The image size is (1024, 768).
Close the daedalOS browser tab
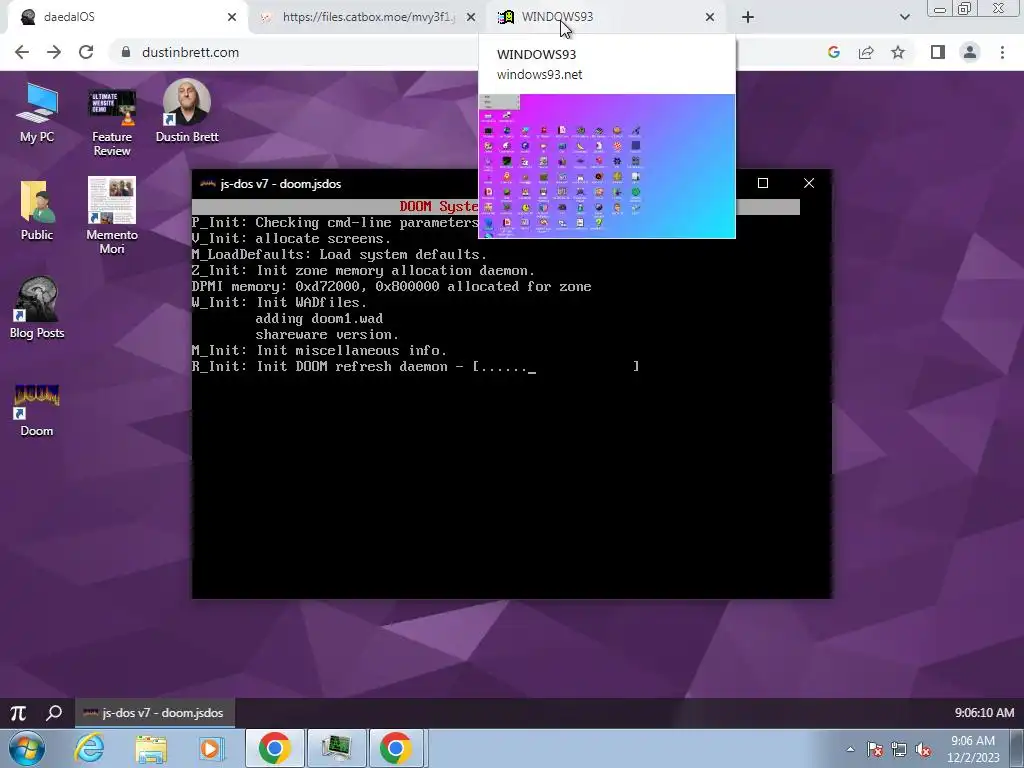(231, 18)
